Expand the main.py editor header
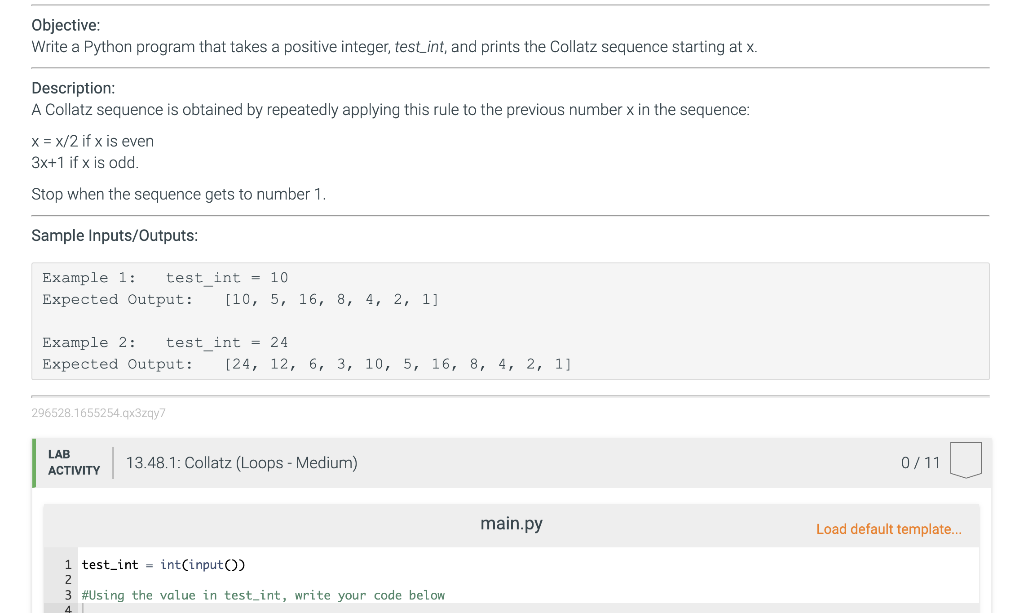The image size is (1024, 613). click(510, 523)
